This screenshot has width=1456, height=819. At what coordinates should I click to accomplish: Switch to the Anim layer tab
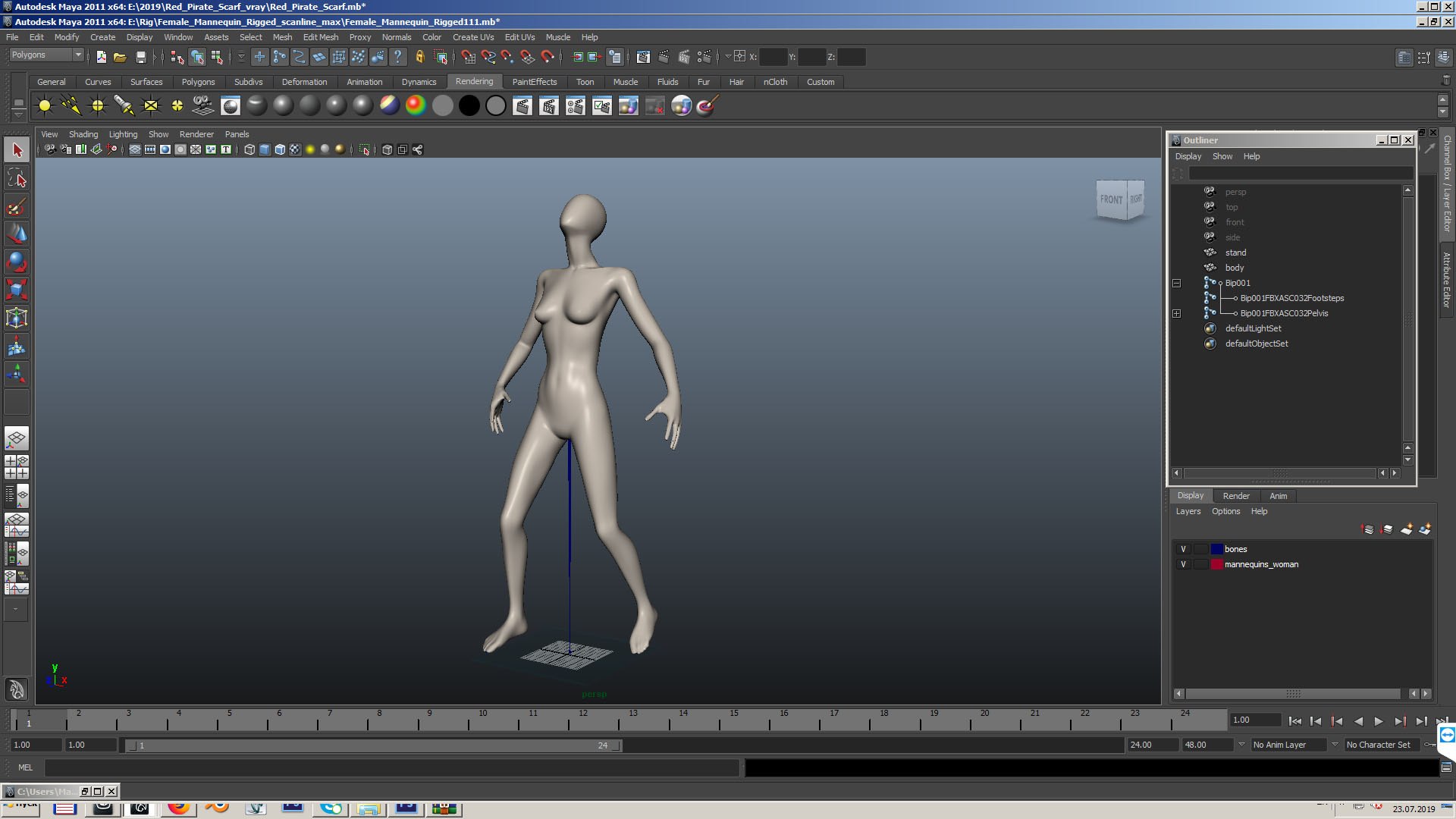coord(1279,496)
